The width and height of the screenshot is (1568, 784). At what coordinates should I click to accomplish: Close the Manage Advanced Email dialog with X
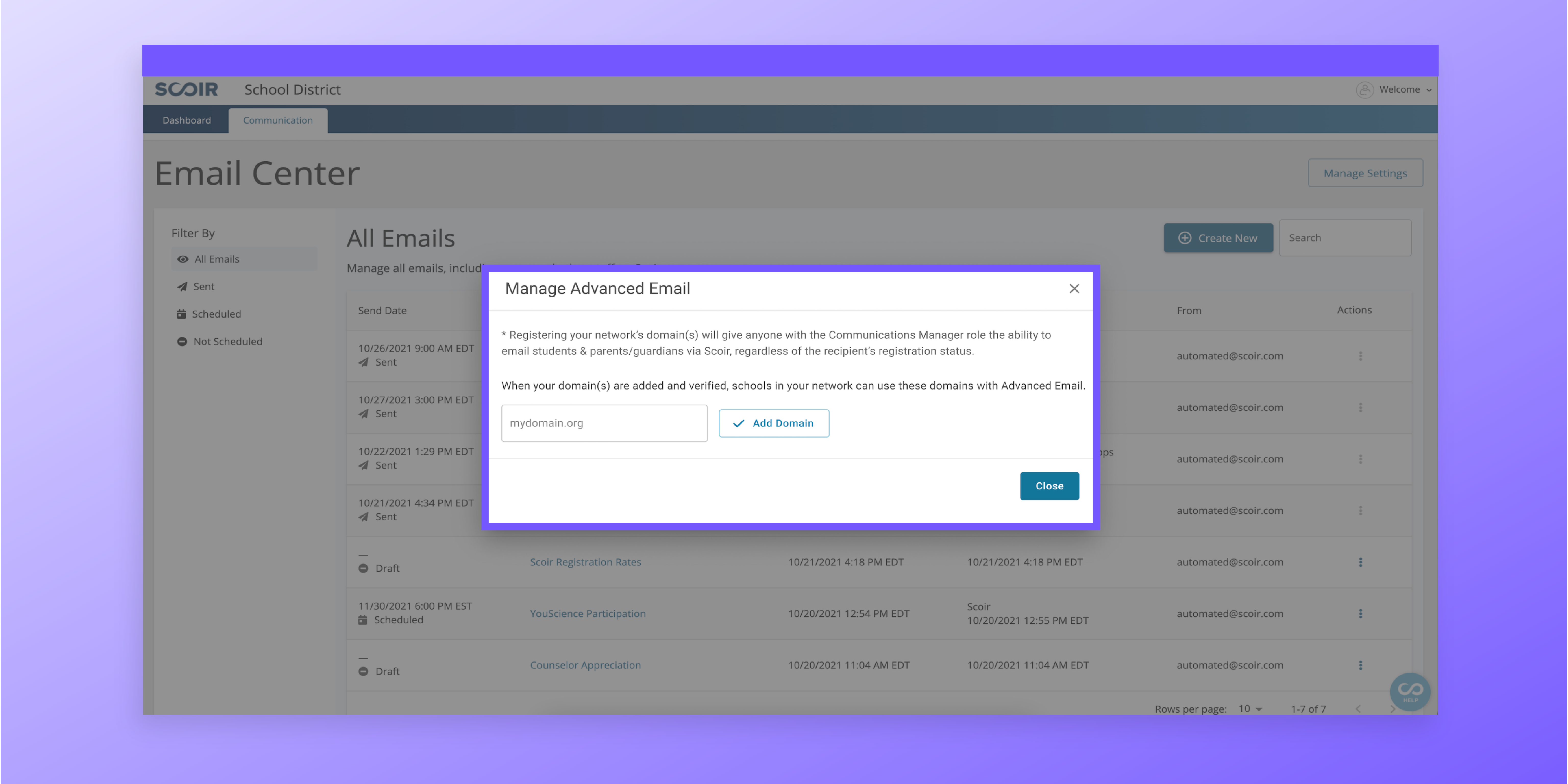coord(1074,289)
